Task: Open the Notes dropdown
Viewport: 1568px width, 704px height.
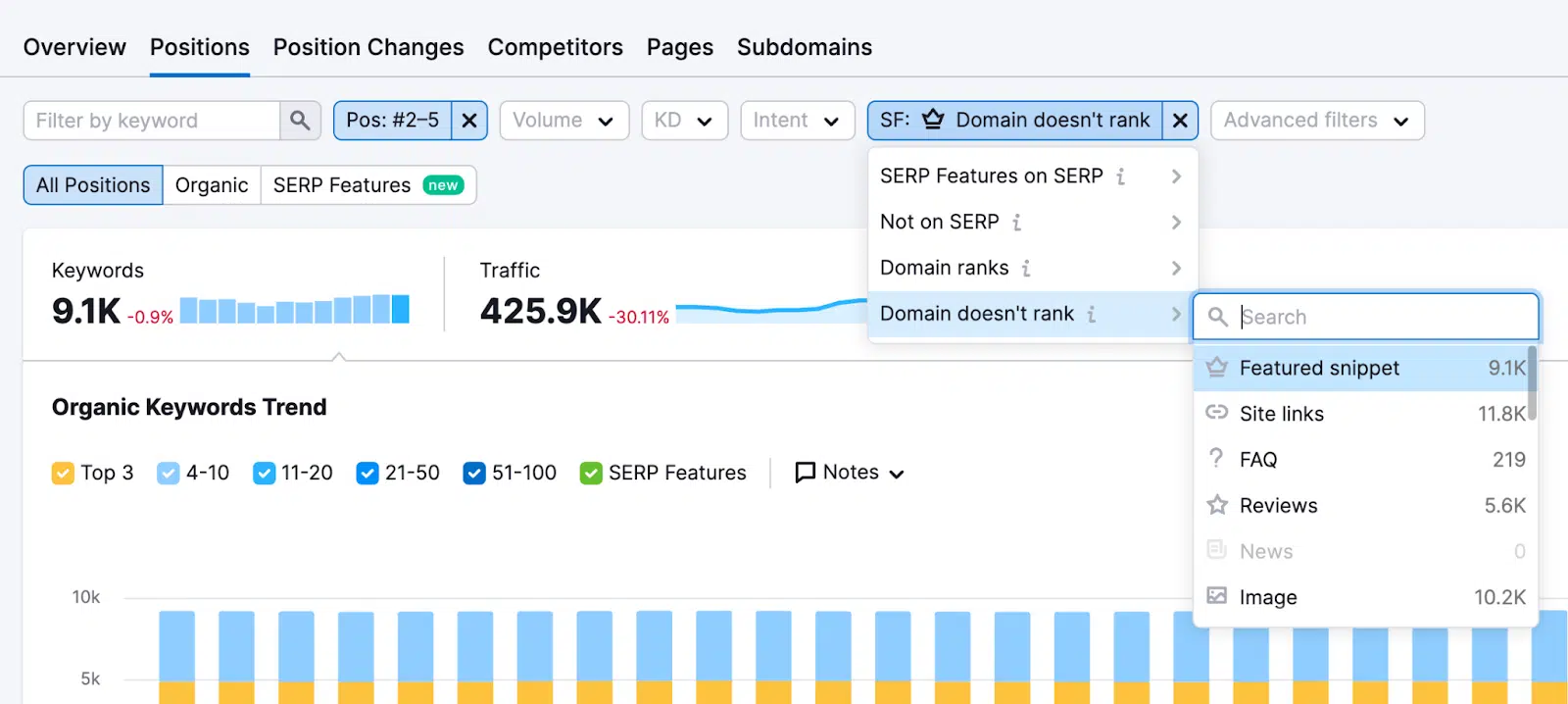Action: (850, 473)
